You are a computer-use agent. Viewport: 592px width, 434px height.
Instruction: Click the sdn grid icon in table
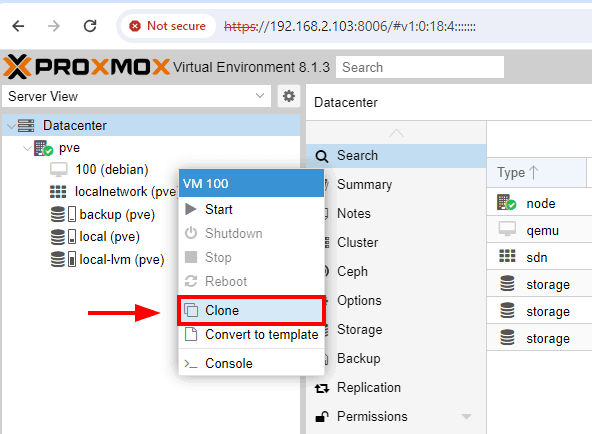point(507,256)
